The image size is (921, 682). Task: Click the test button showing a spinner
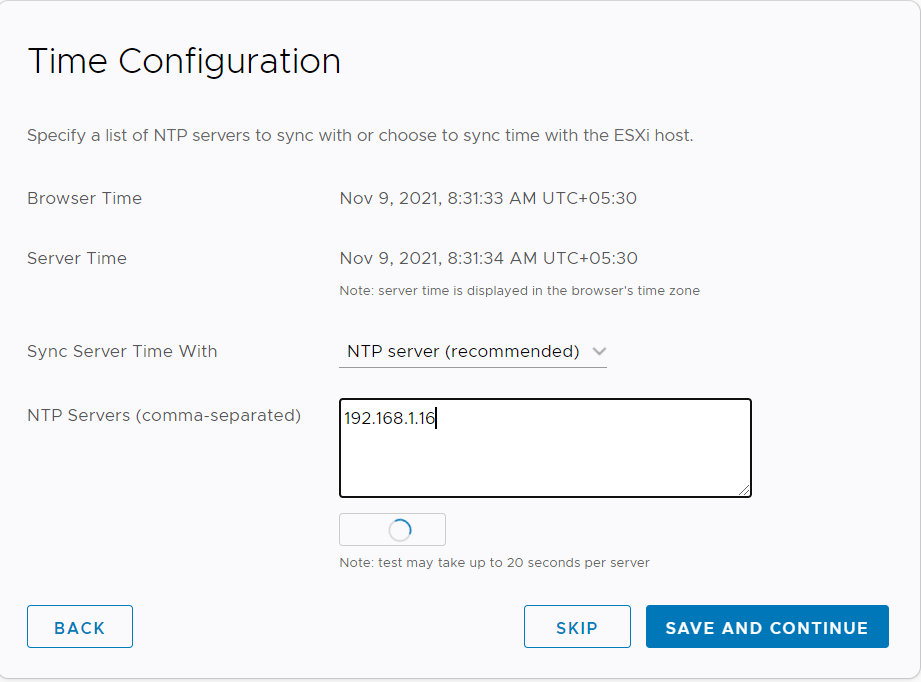[x=392, y=530]
